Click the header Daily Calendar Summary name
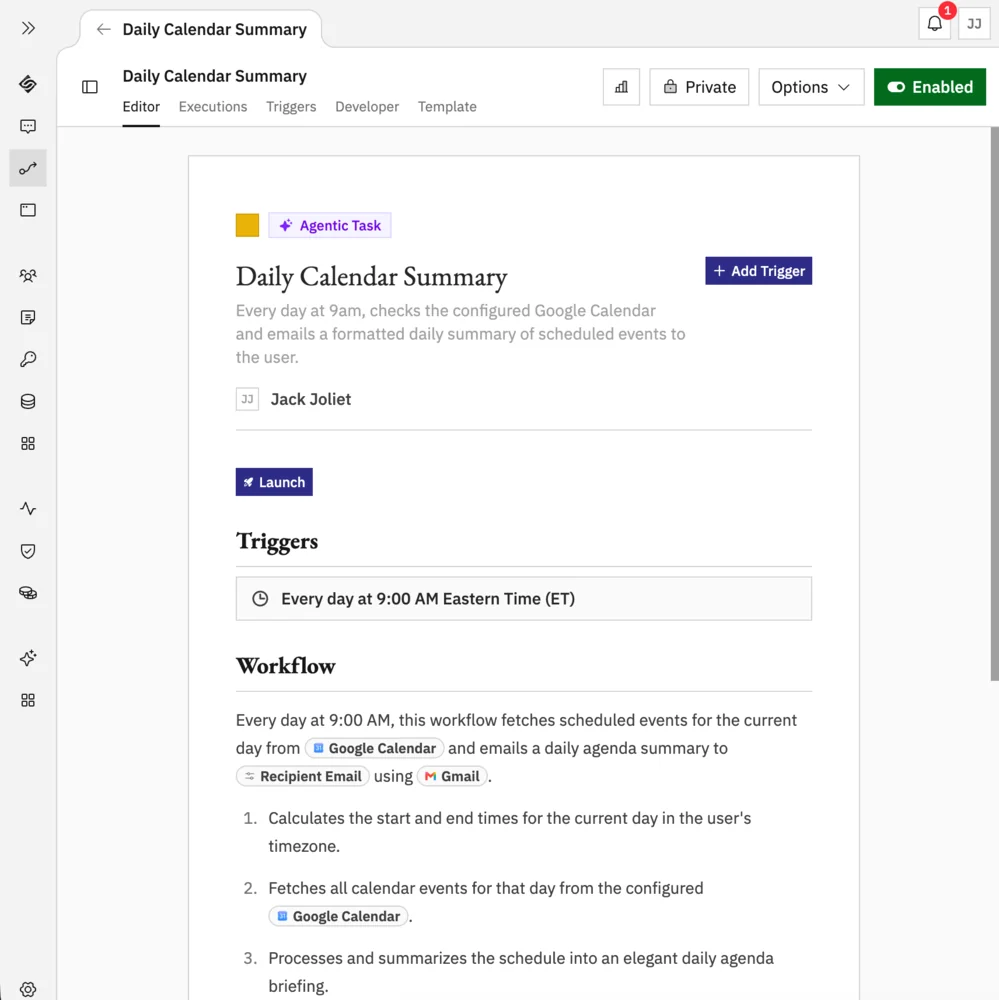This screenshot has width=999, height=1000. (214, 76)
